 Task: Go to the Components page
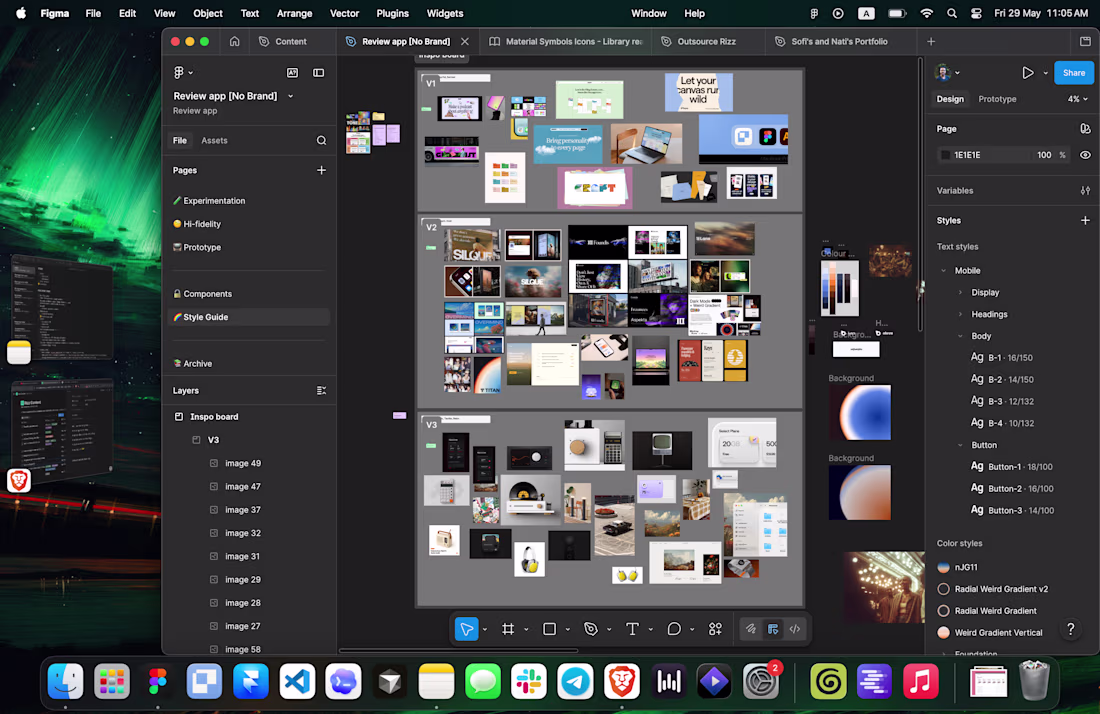(x=208, y=294)
